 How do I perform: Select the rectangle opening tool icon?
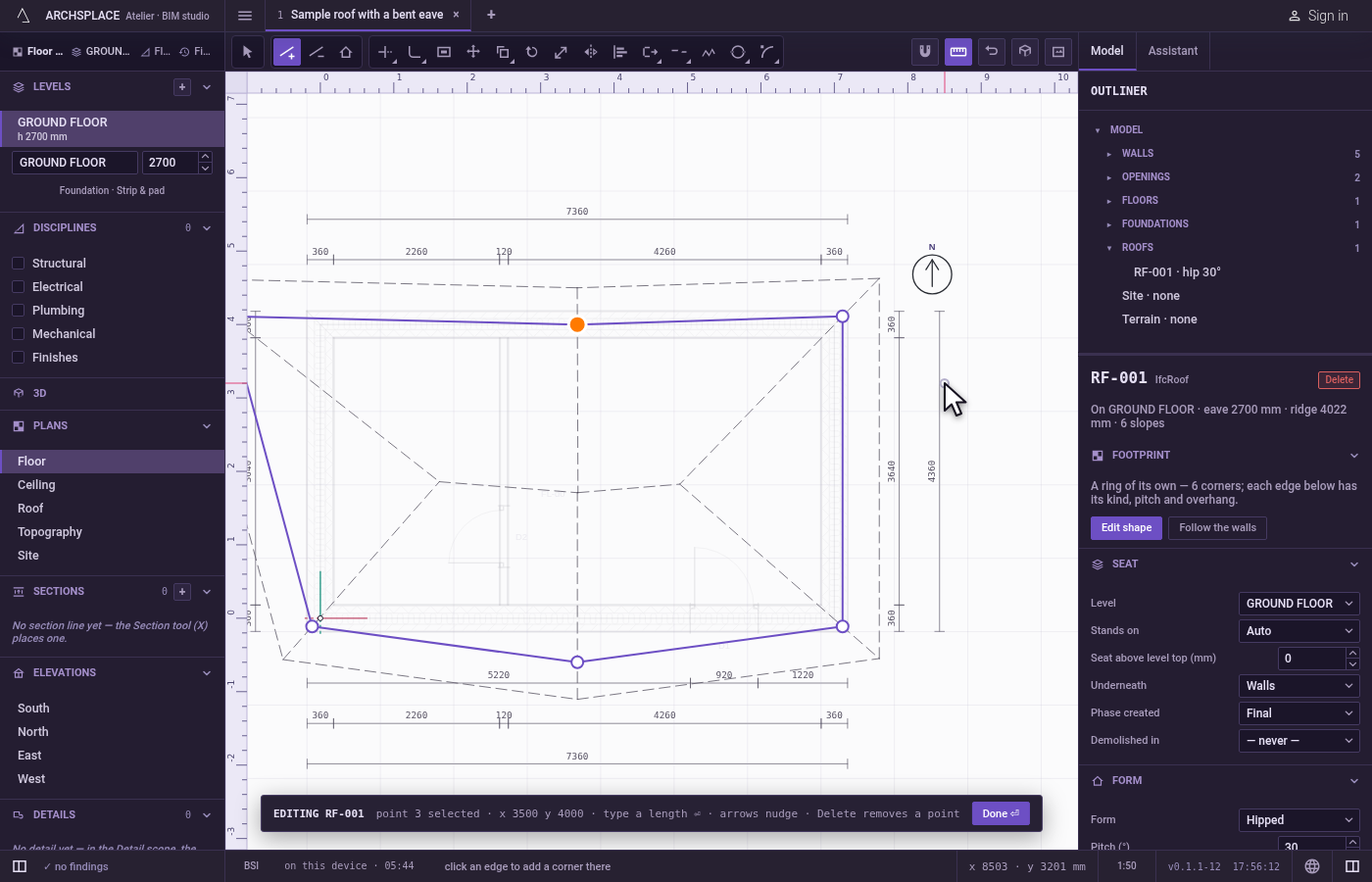click(444, 52)
